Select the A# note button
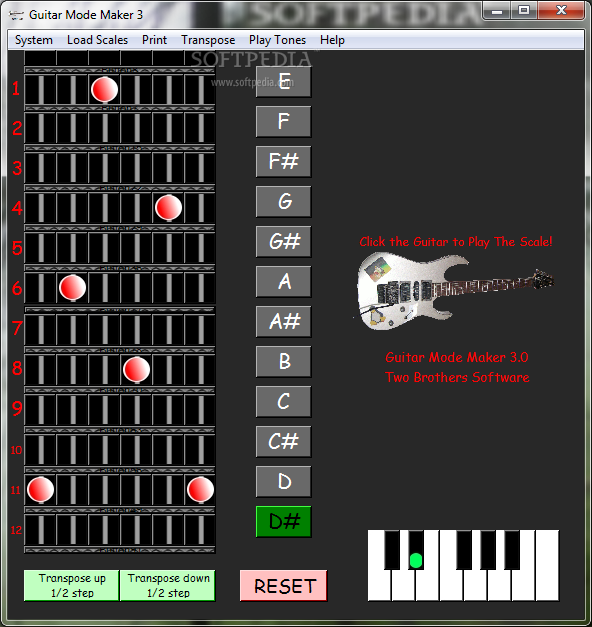This screenshot has width=592, height=627. tap(284, 321)
